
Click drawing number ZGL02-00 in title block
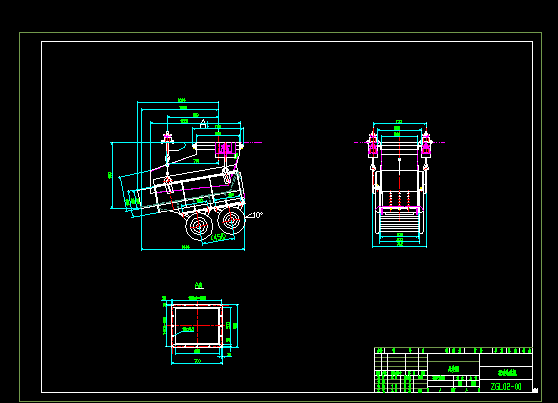(506, 387)
